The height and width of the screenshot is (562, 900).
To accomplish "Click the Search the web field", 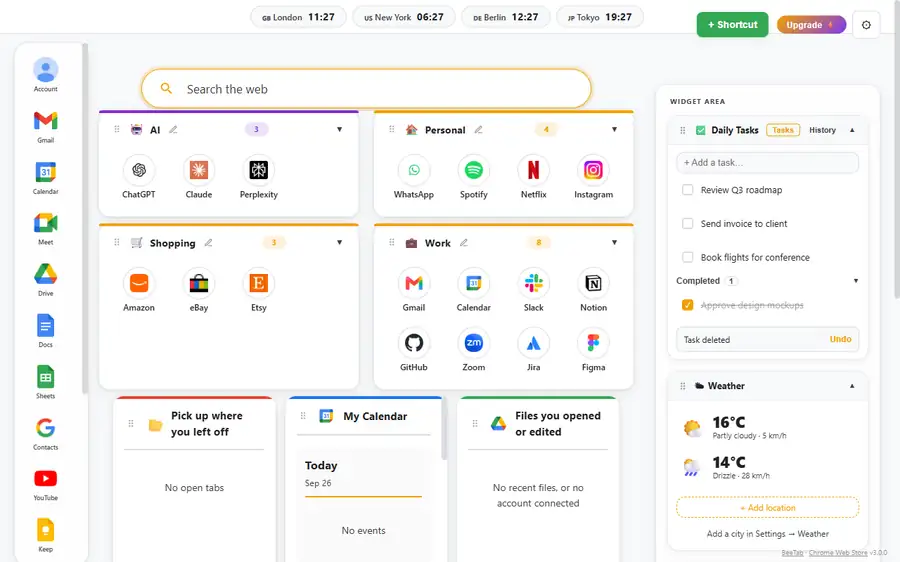I will pyautogui.click(x=366, y=89).
